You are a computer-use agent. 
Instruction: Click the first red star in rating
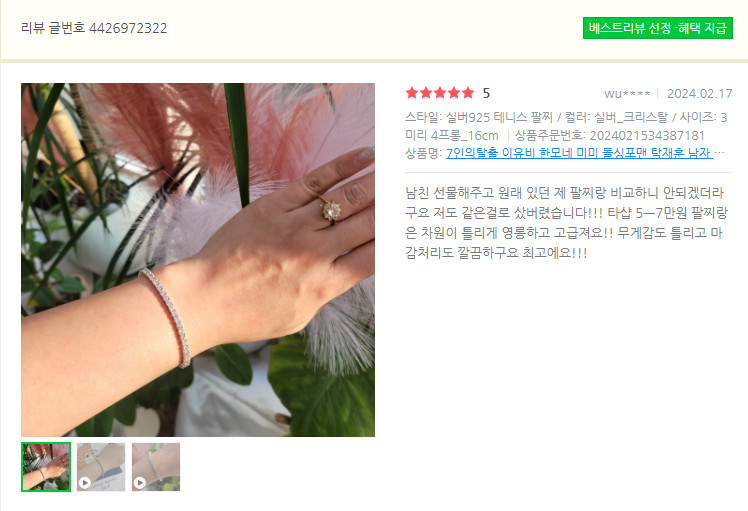tap(412, 93)
